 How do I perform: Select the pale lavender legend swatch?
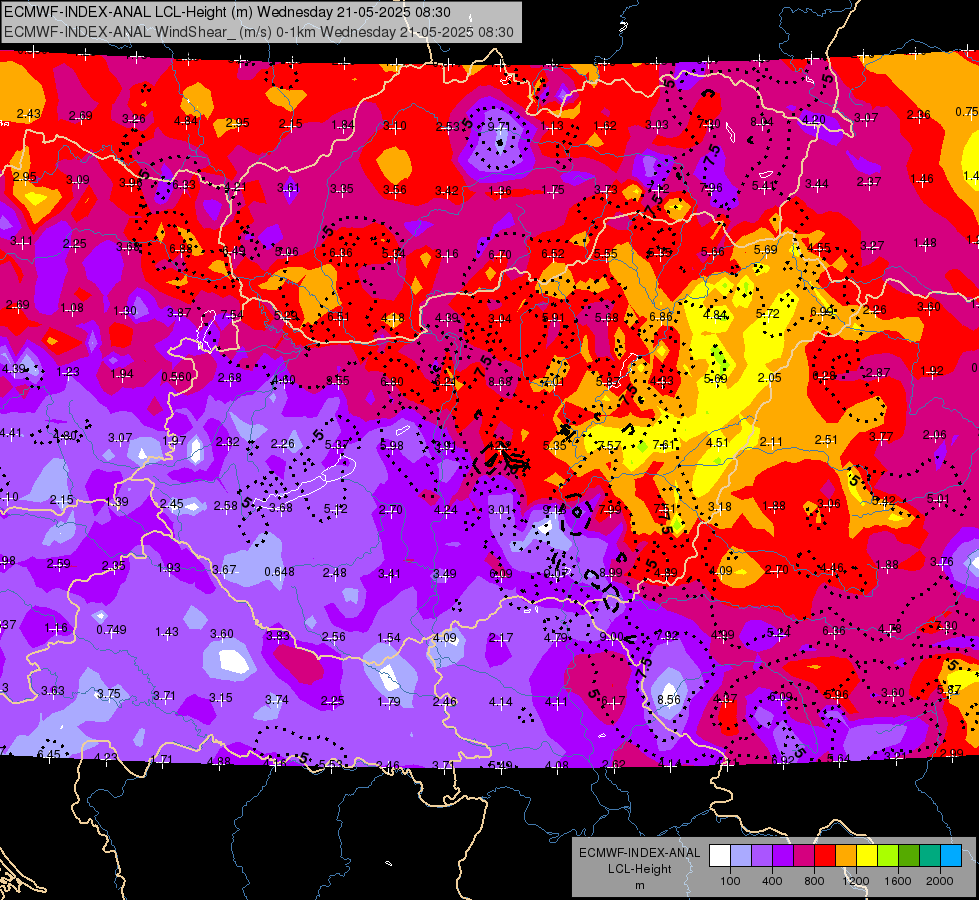pyautogui.click(x=741, y=856)
